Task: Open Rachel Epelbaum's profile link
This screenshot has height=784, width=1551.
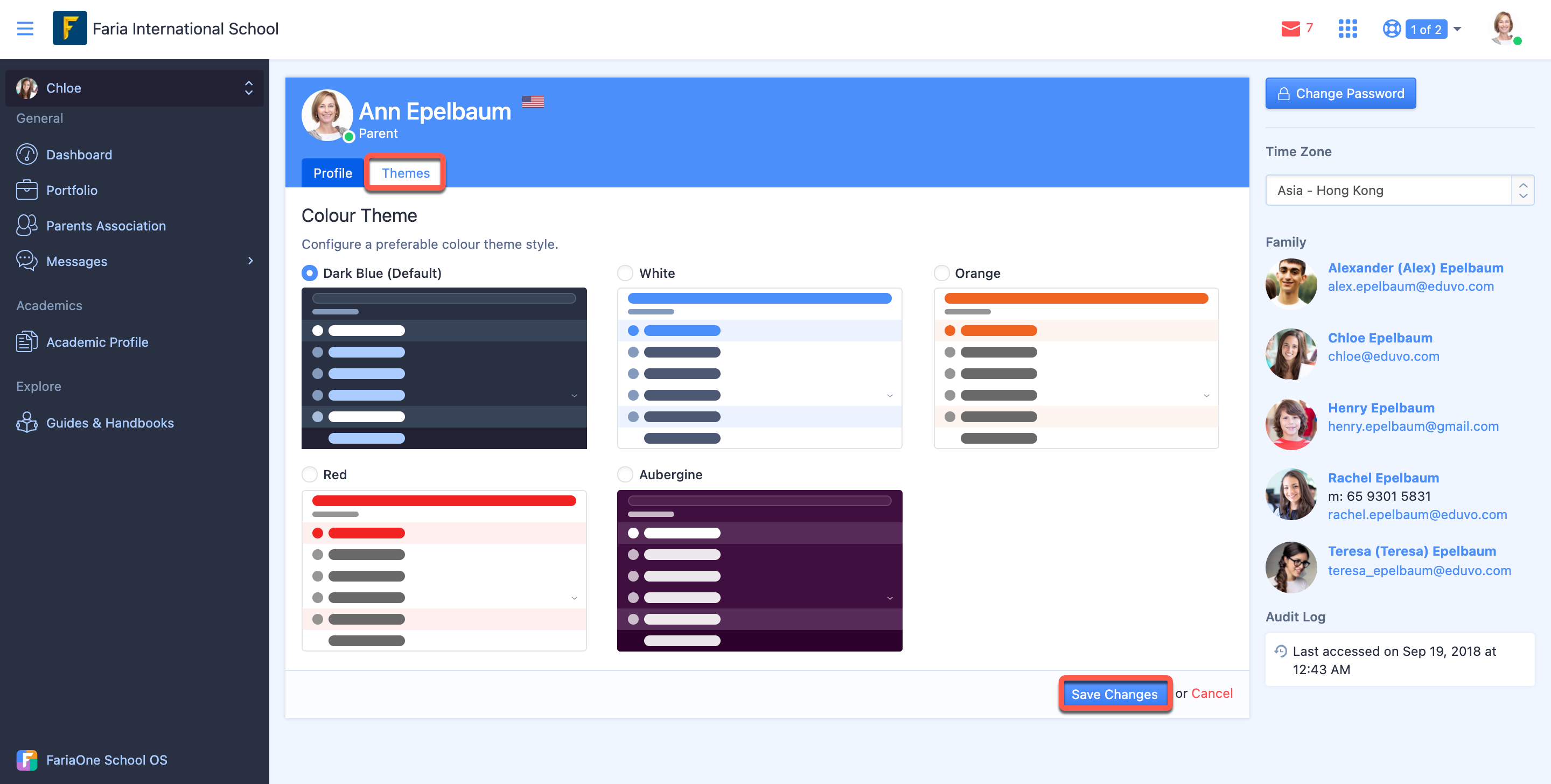Action: [x=1384, y=478]
